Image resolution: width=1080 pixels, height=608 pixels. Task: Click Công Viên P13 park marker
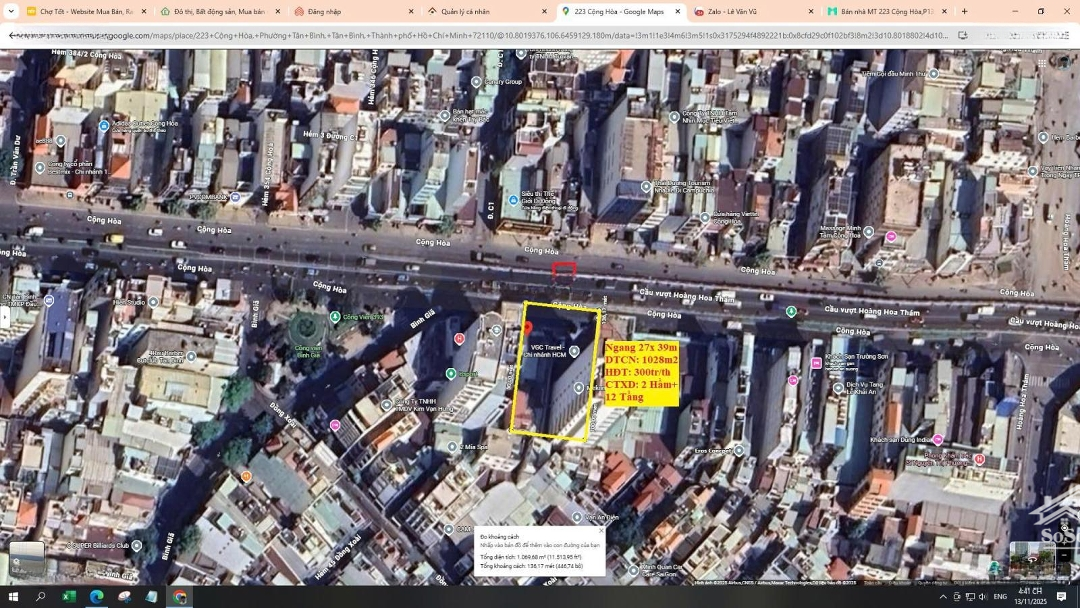[x=335, y=317]
